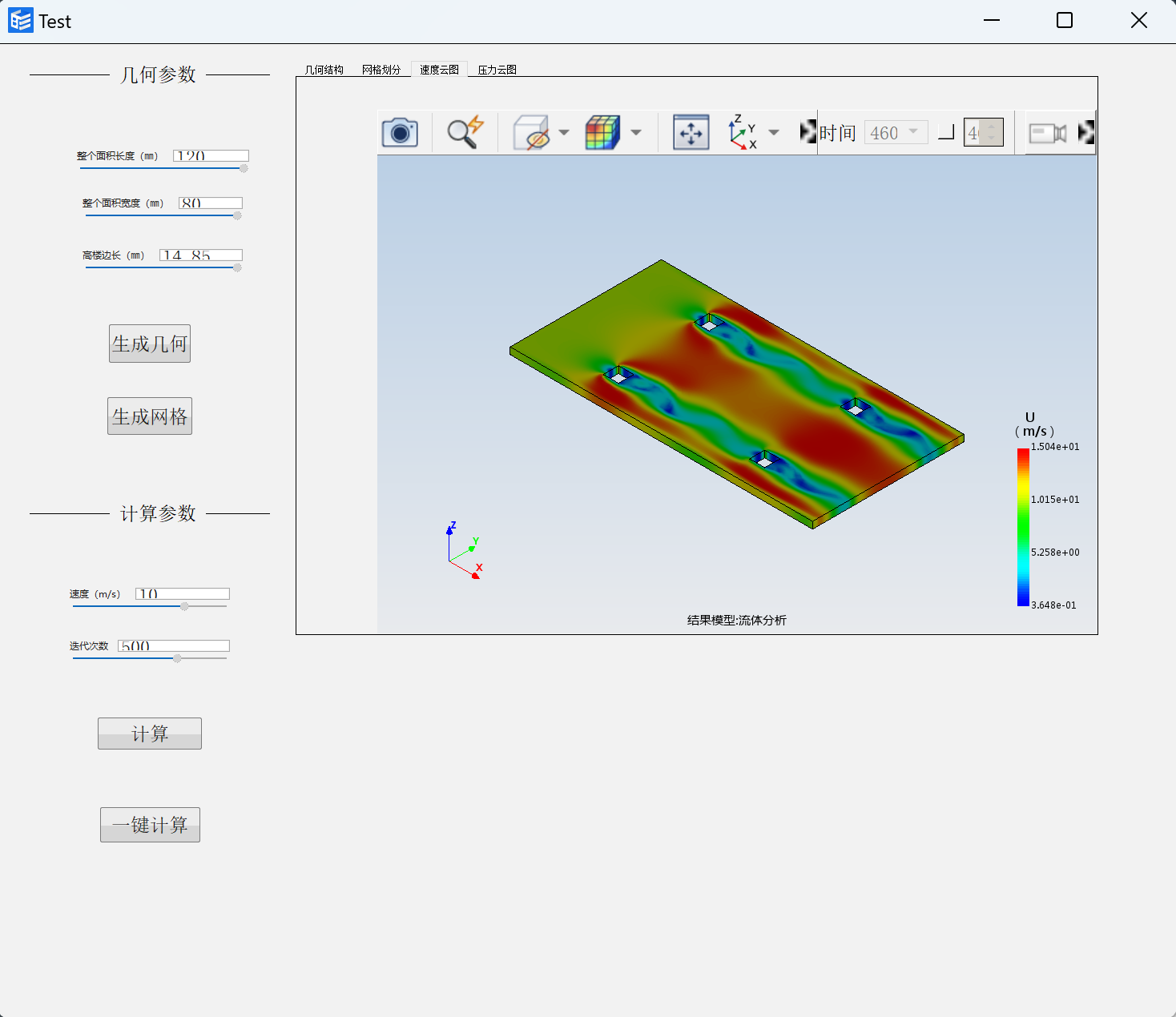This screenshot has height=1017, width=1176.
Task: Click the cube visibility display icon
Action: [531, 132]
